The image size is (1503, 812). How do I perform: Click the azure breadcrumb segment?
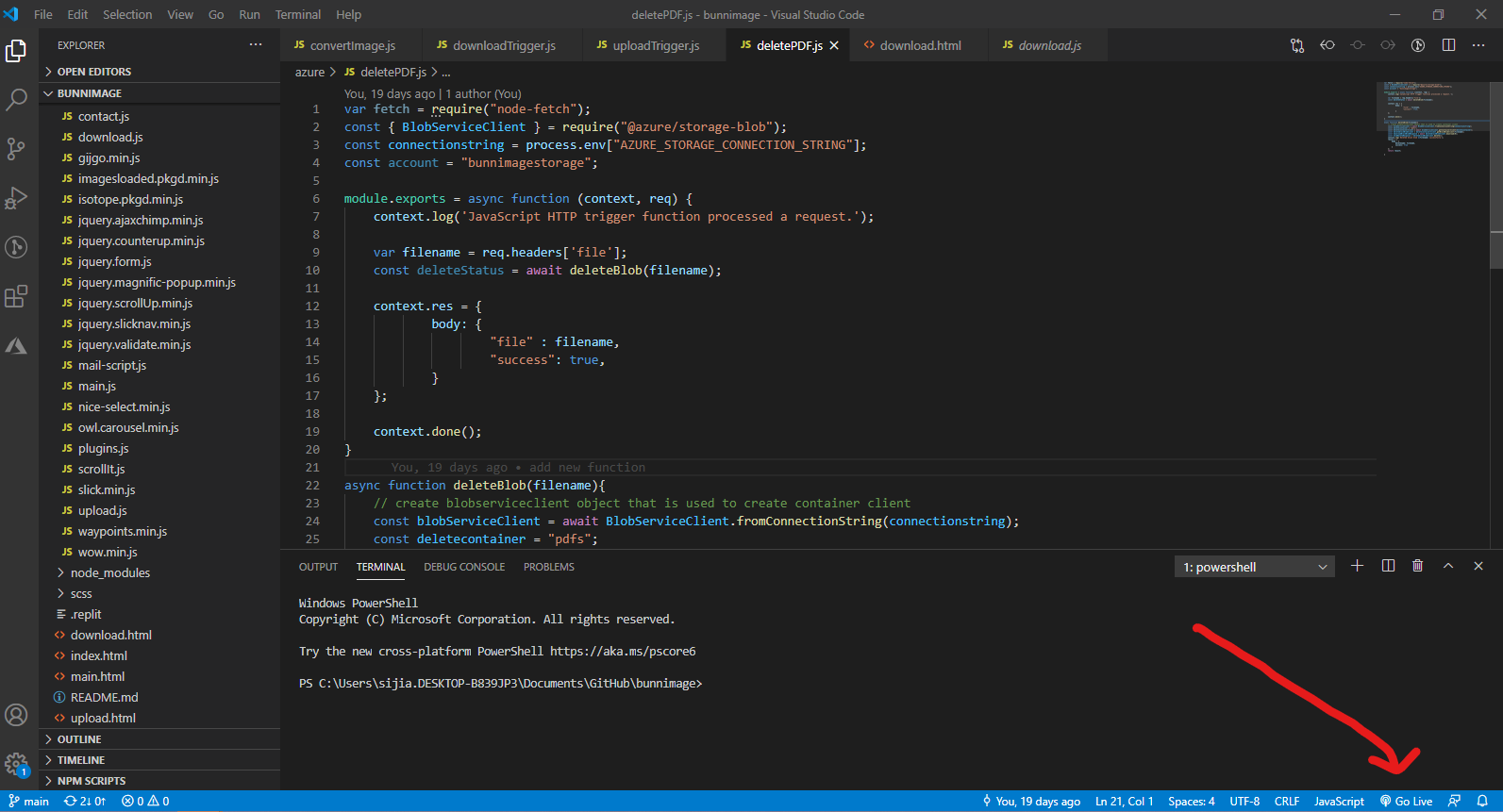pyautogui.click(x=309, y=72)
